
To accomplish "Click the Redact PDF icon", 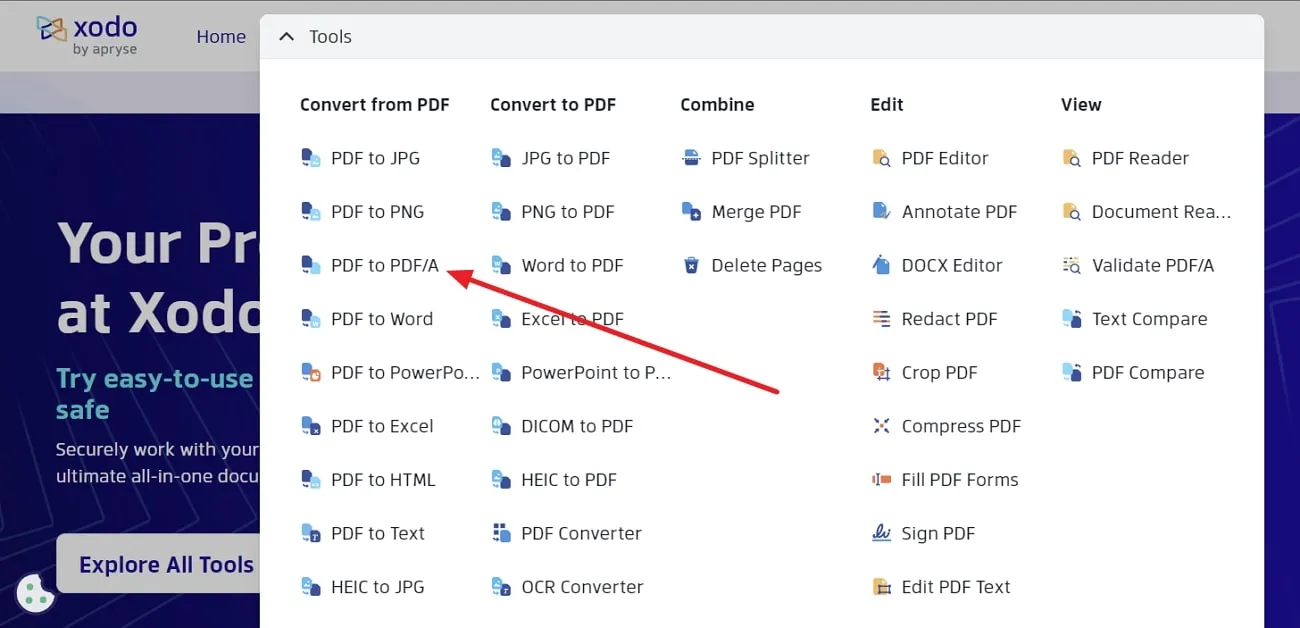I will tap(881, 319).
